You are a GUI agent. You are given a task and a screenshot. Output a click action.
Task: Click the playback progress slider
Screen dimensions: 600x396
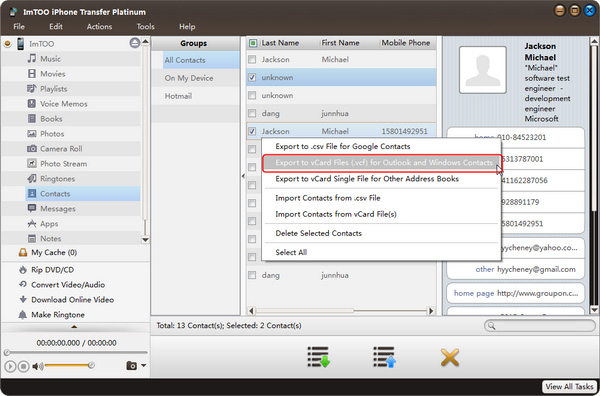click(75, 352)
